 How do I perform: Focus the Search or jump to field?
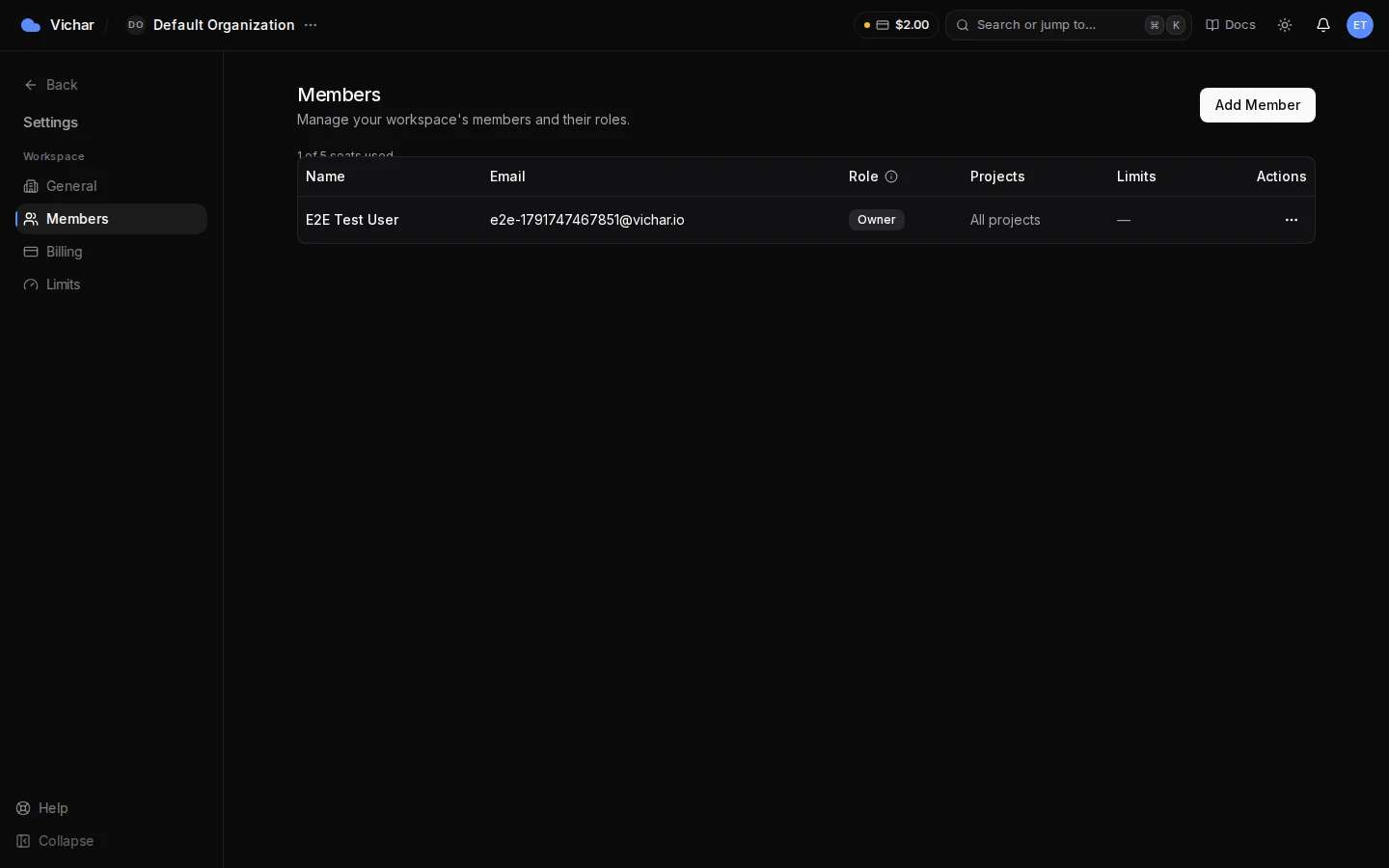[1069, 25]
